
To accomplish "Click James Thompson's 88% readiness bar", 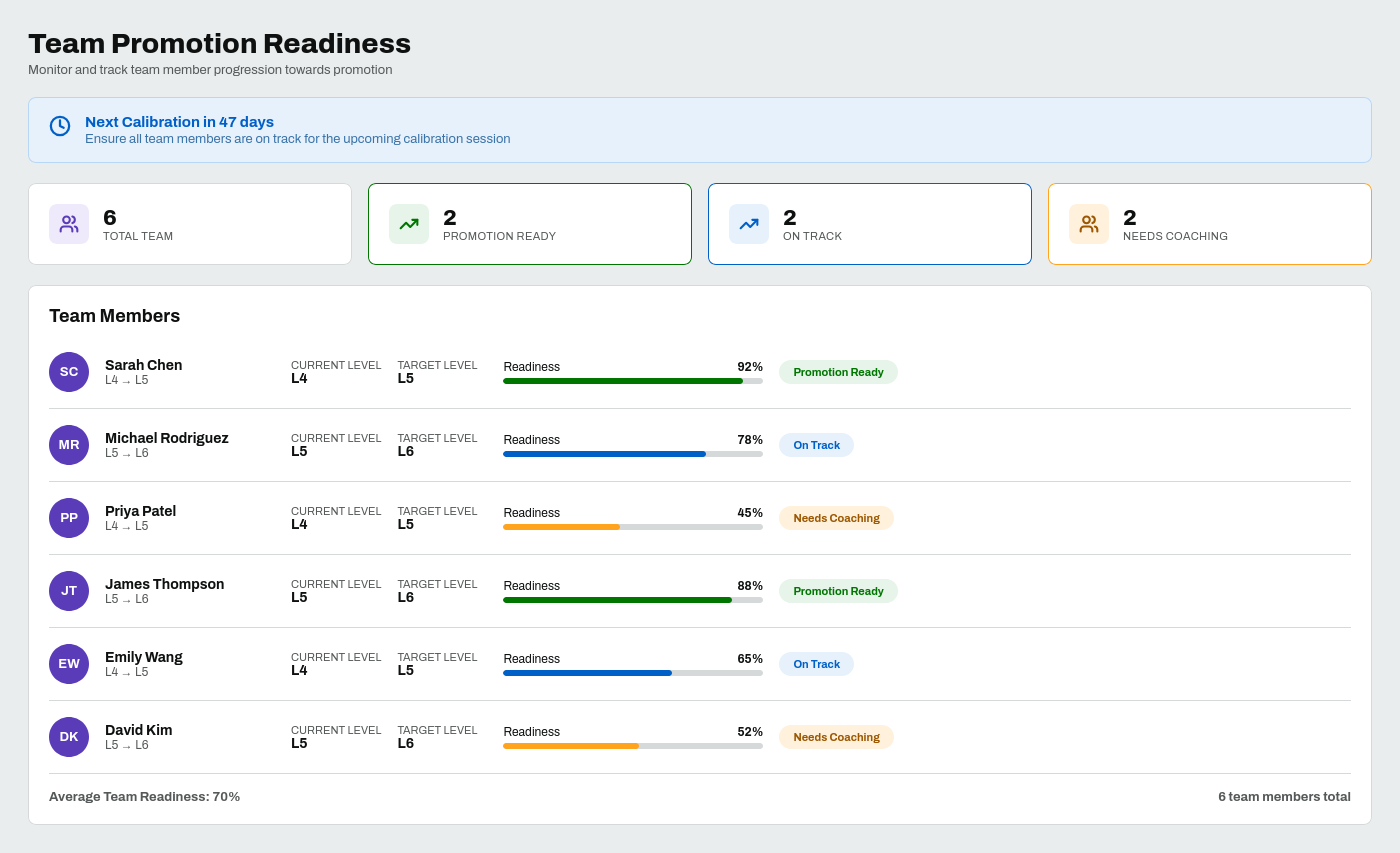I will tap(633, 600).
